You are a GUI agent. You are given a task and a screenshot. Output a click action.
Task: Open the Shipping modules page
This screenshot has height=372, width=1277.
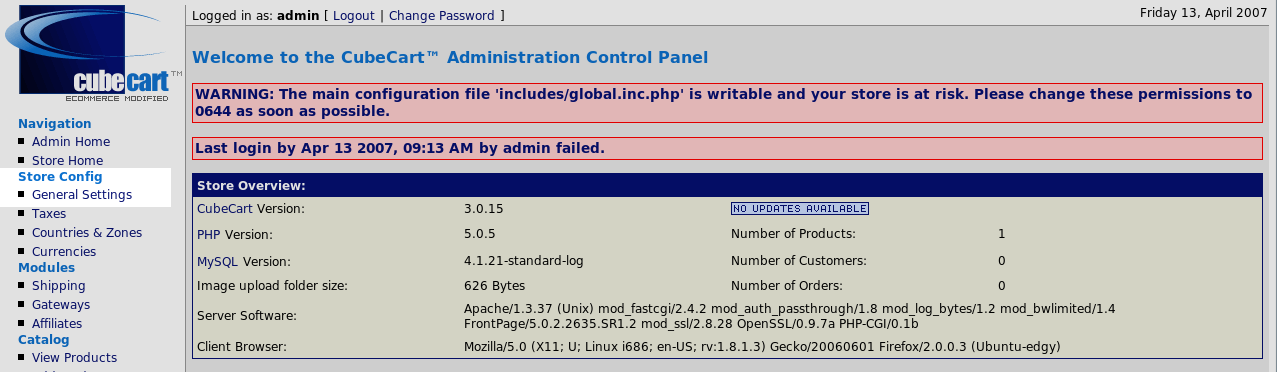pyautogui.click(x=58, y=286)
